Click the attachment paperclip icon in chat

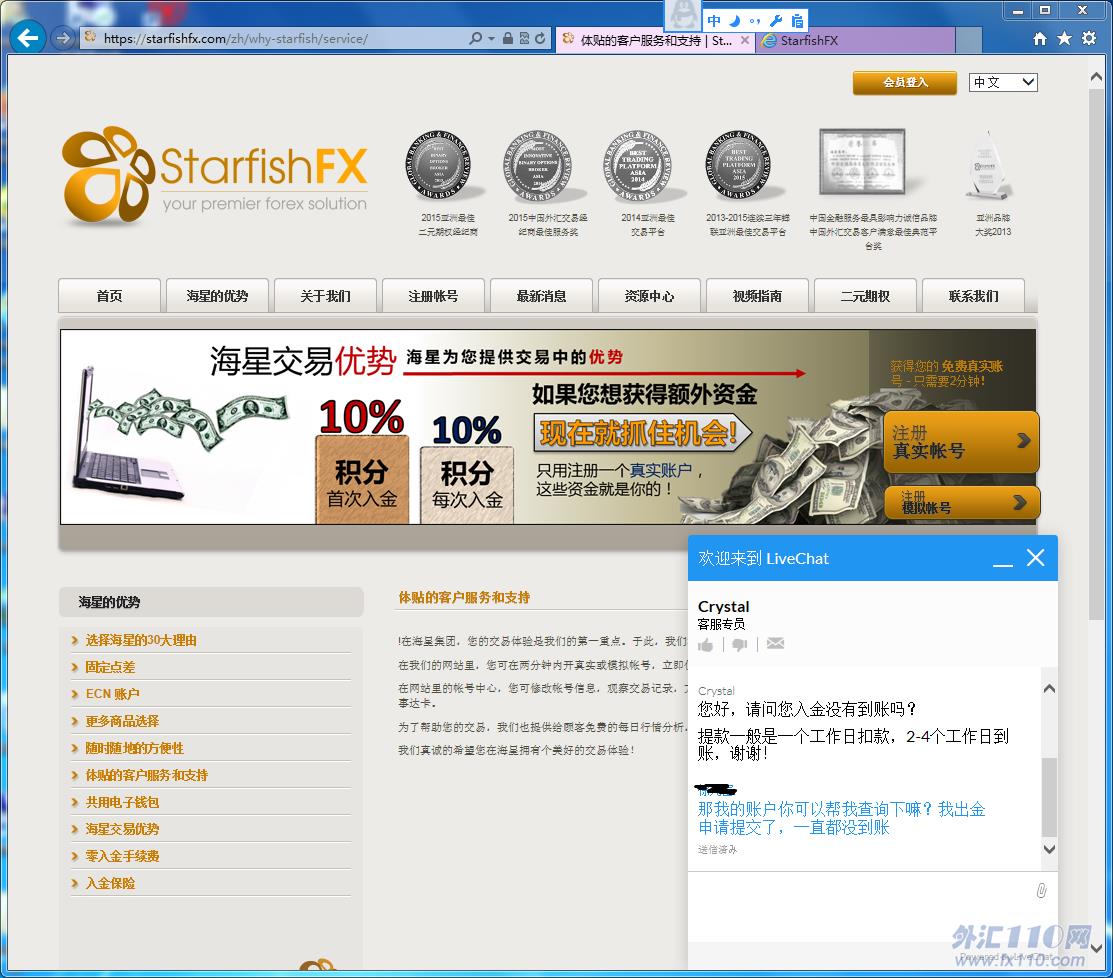click(1041, 890)
